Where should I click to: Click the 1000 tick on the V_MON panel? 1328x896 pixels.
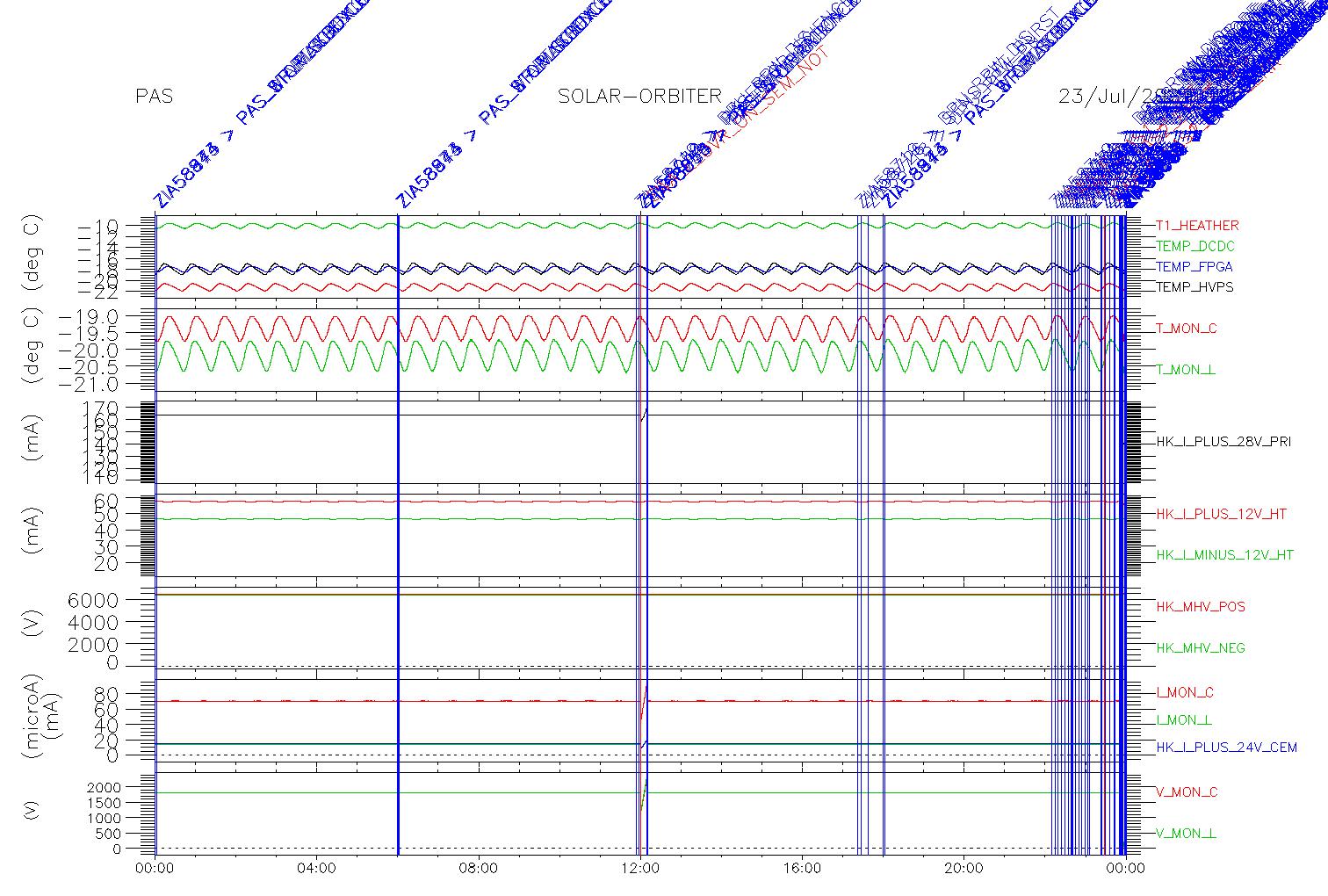click(x=105, y=819)
